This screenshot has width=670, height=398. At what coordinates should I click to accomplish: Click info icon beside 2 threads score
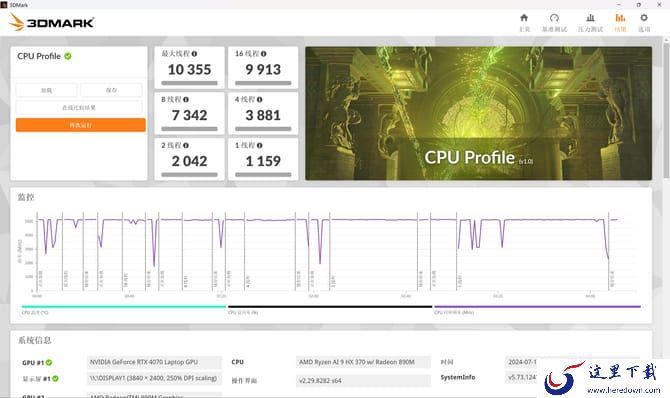(186, 145)
